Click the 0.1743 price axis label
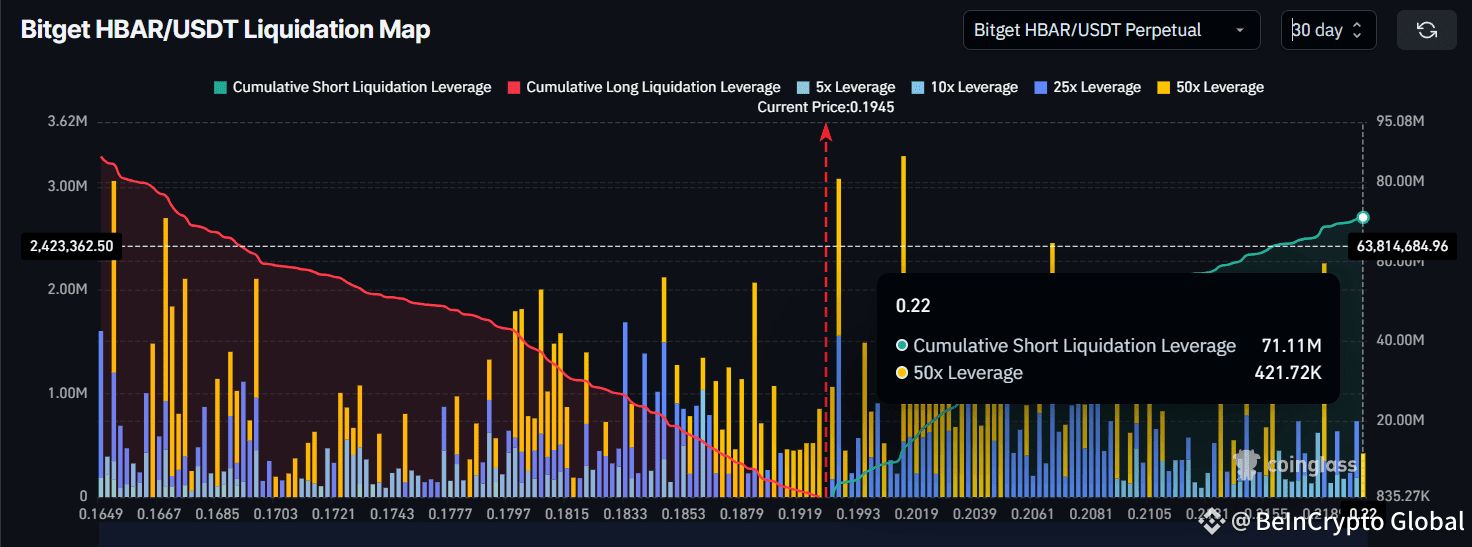1472x547 pixels. pos(393,514)
